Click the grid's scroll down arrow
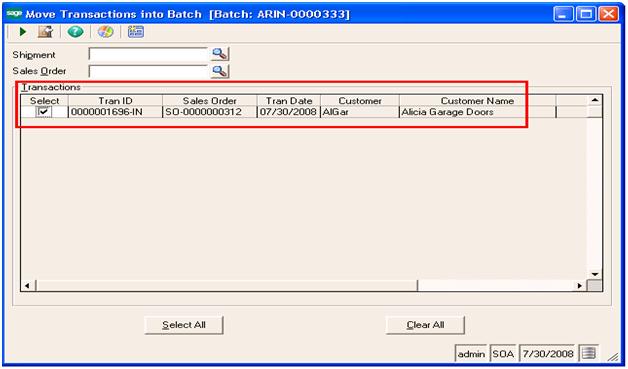 click(x=595, y=274)
